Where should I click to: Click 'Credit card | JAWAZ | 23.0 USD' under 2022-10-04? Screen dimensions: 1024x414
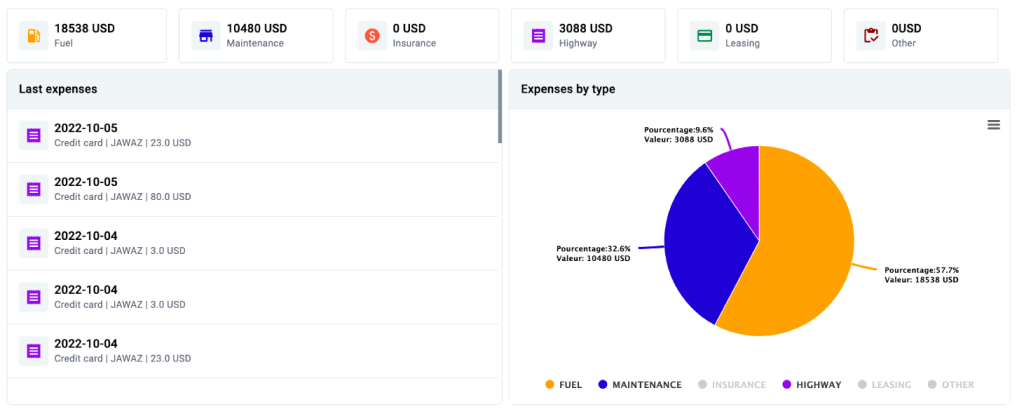[123, 358]
